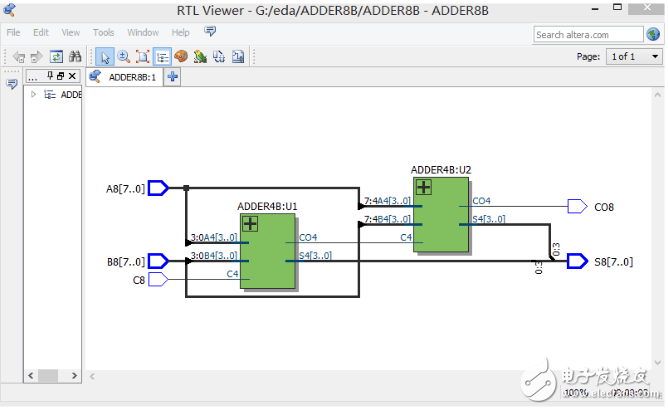Expand the ADDER4B:U2 block plus box
668x410 pixels.
tap(424, 187)
